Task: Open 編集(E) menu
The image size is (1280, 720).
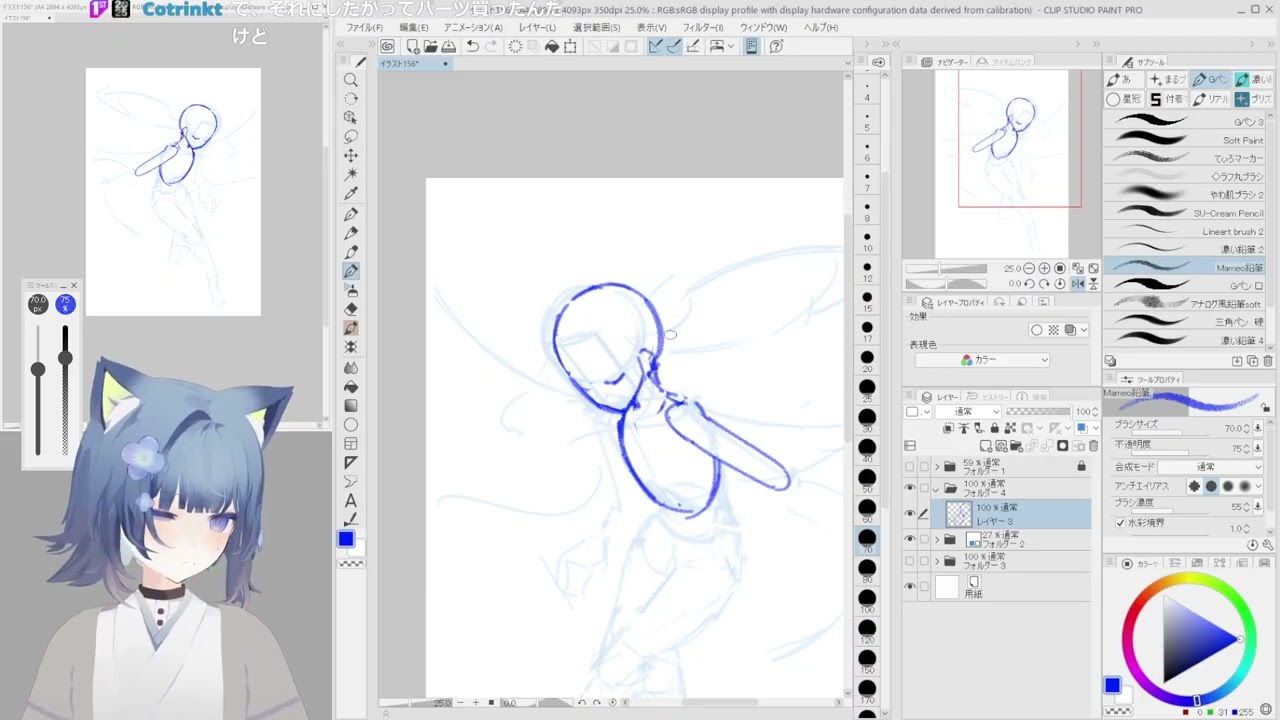Action: point(414,28)
